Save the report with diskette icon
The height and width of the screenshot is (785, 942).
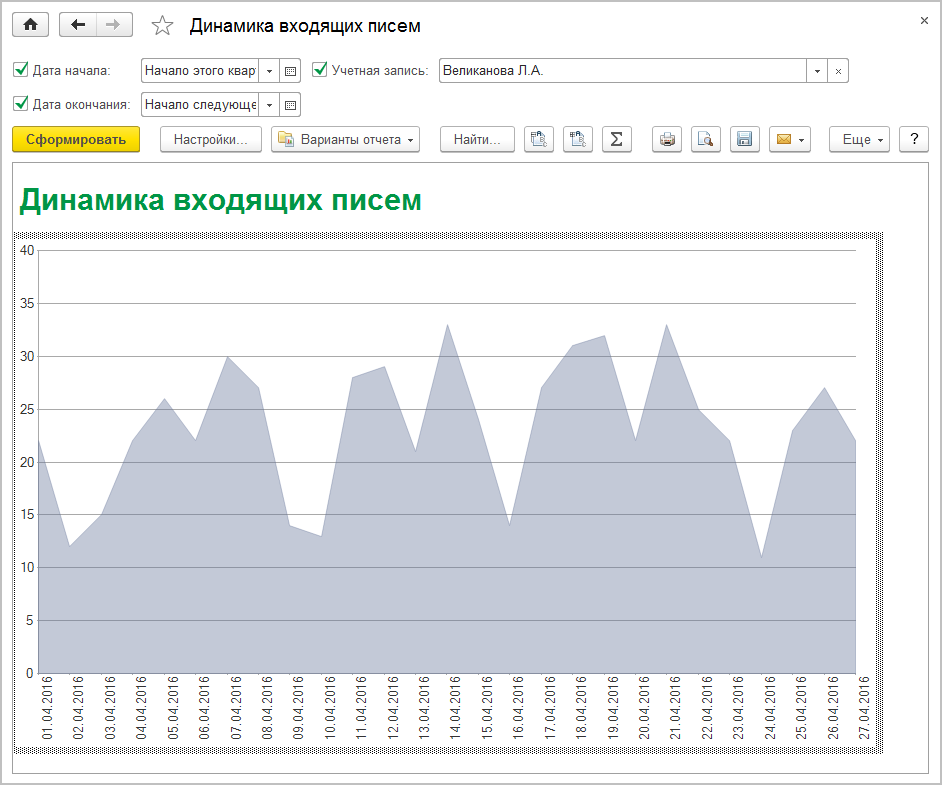click(744, 139)
